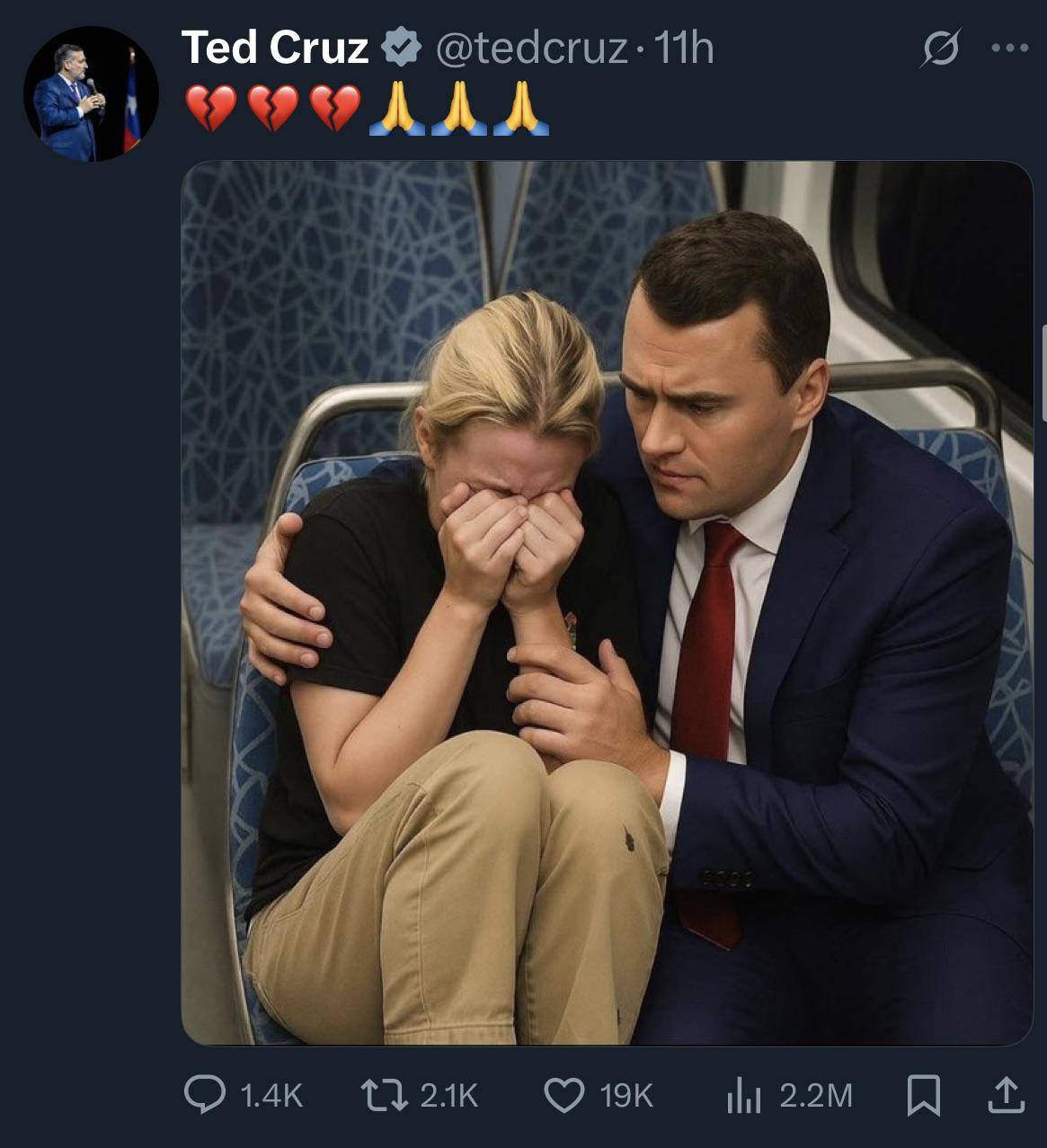Screen dimensions: 1047x1148
Task: Open the tweet's attached image
Action: pos(607,602)
